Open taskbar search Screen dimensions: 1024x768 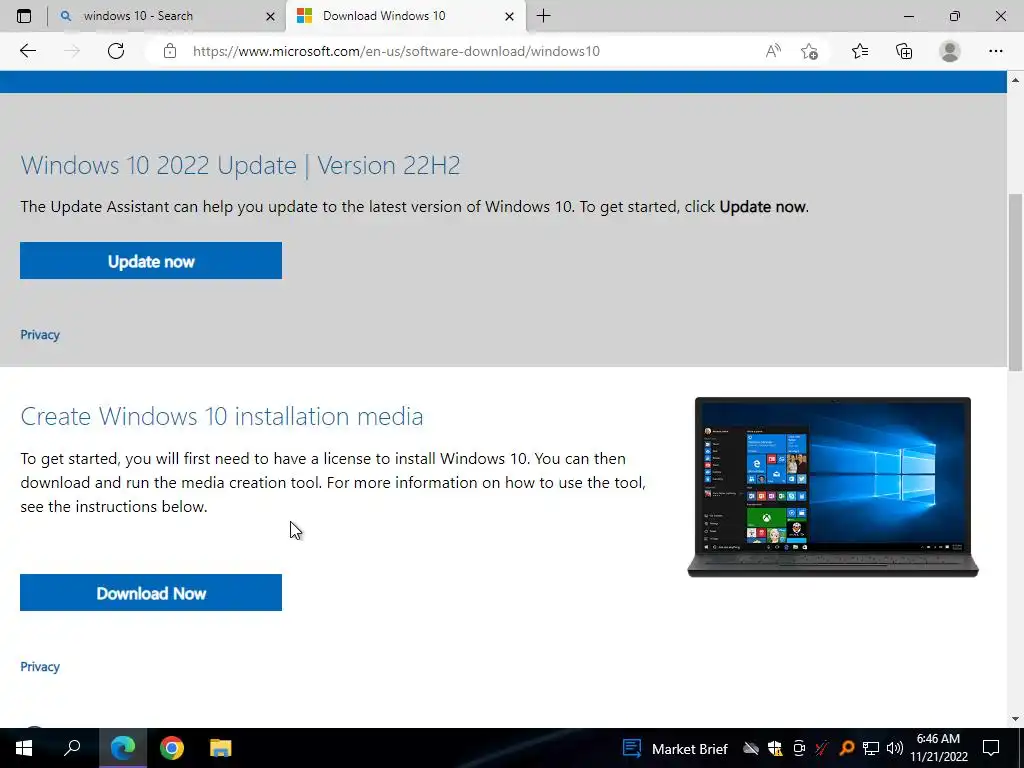(x=72, y=748)
